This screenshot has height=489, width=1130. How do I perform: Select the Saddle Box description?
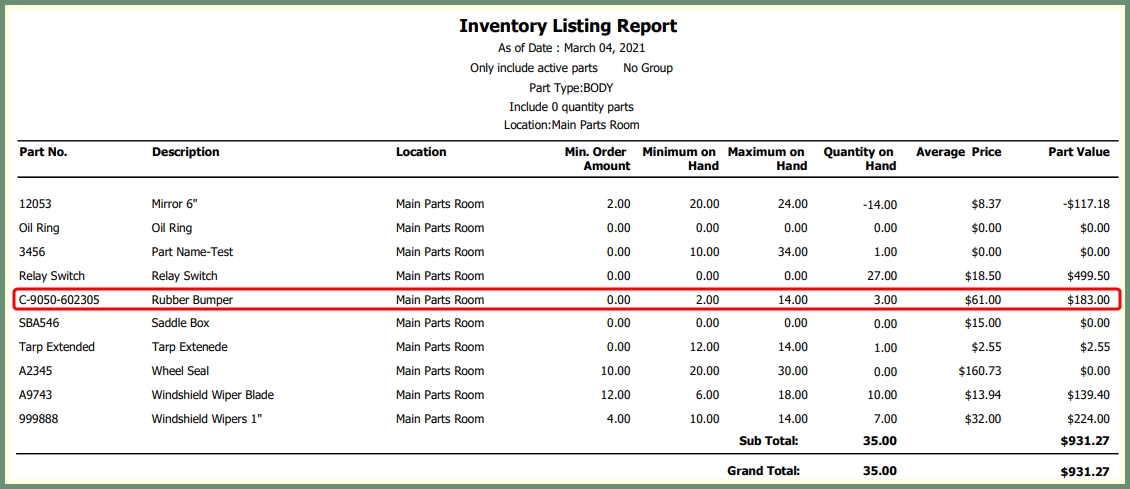pos(181,323)
